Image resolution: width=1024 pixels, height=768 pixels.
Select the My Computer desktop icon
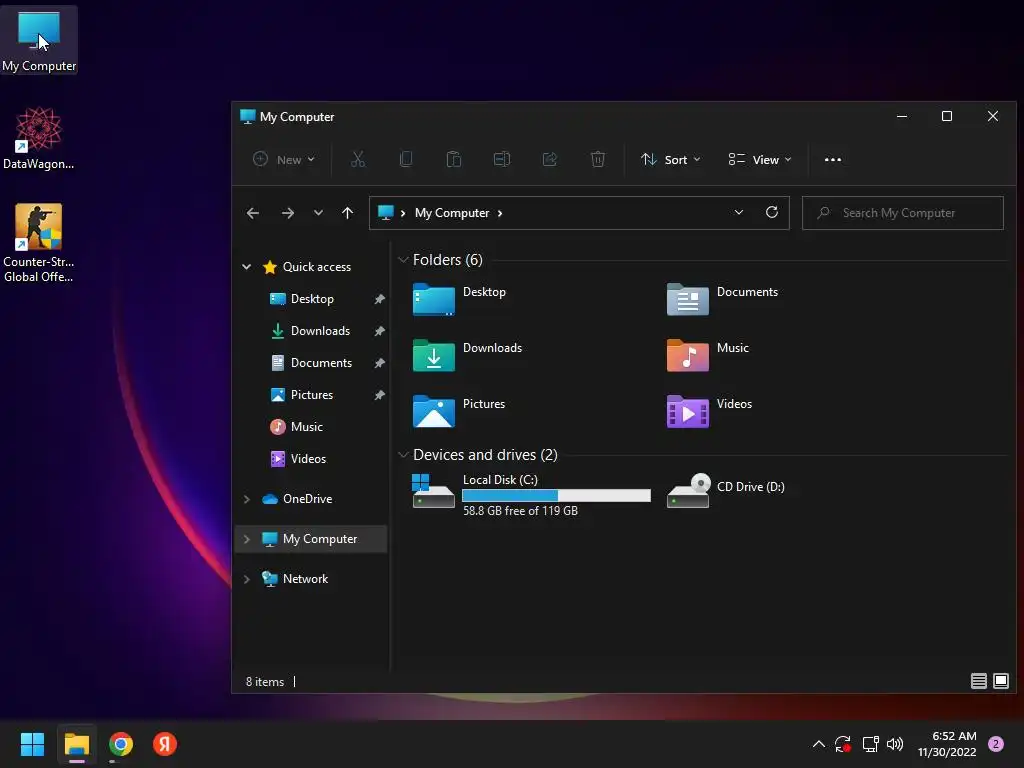39,40
